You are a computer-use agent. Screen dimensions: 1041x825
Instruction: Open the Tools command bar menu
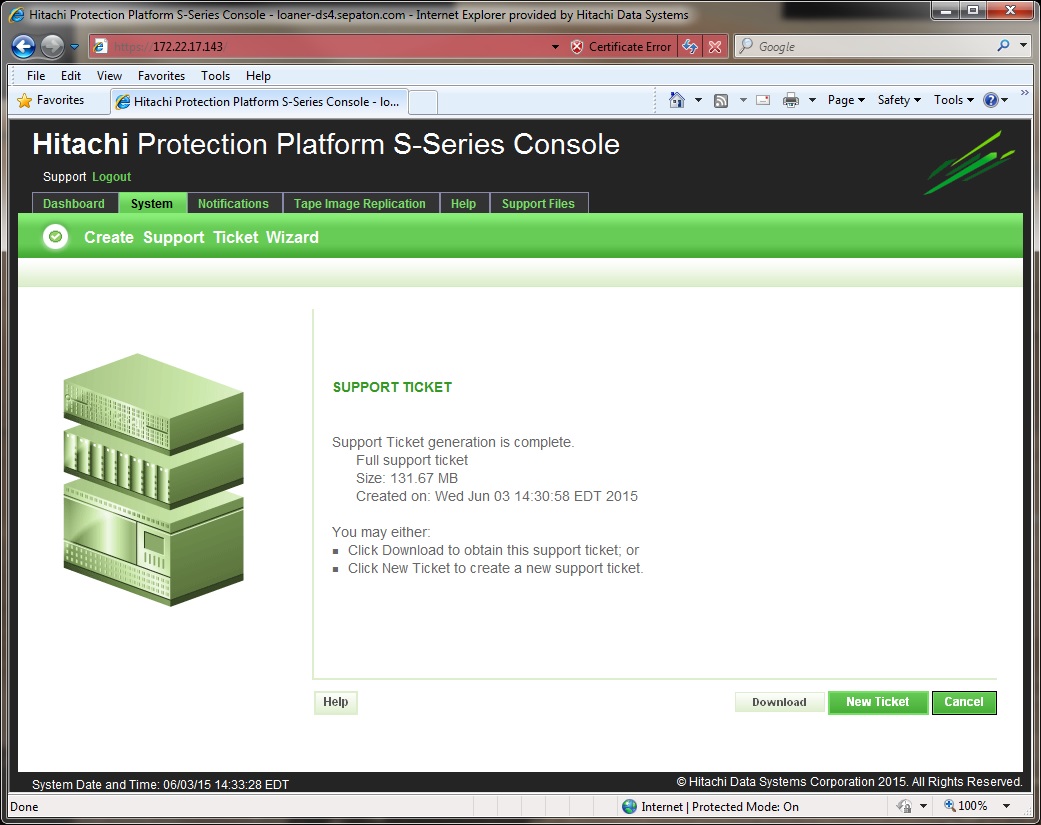[953, 100]
